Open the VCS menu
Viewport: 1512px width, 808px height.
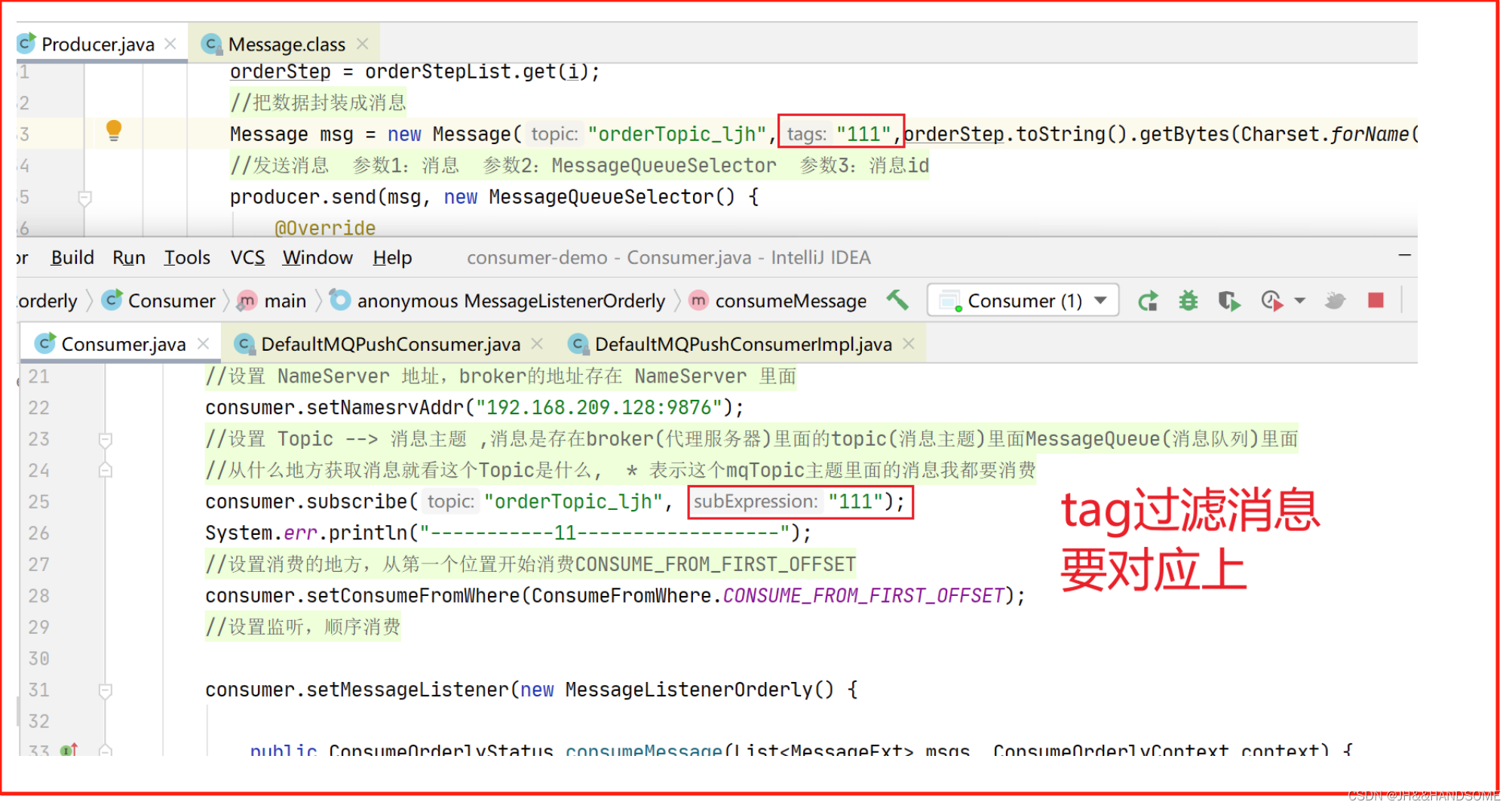247,257
